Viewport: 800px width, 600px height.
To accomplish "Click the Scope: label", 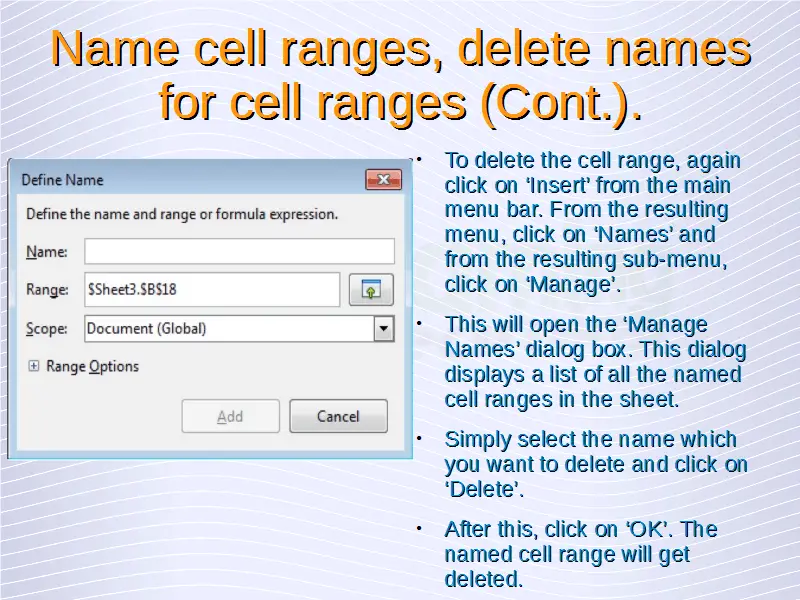I will click(47, 329).
